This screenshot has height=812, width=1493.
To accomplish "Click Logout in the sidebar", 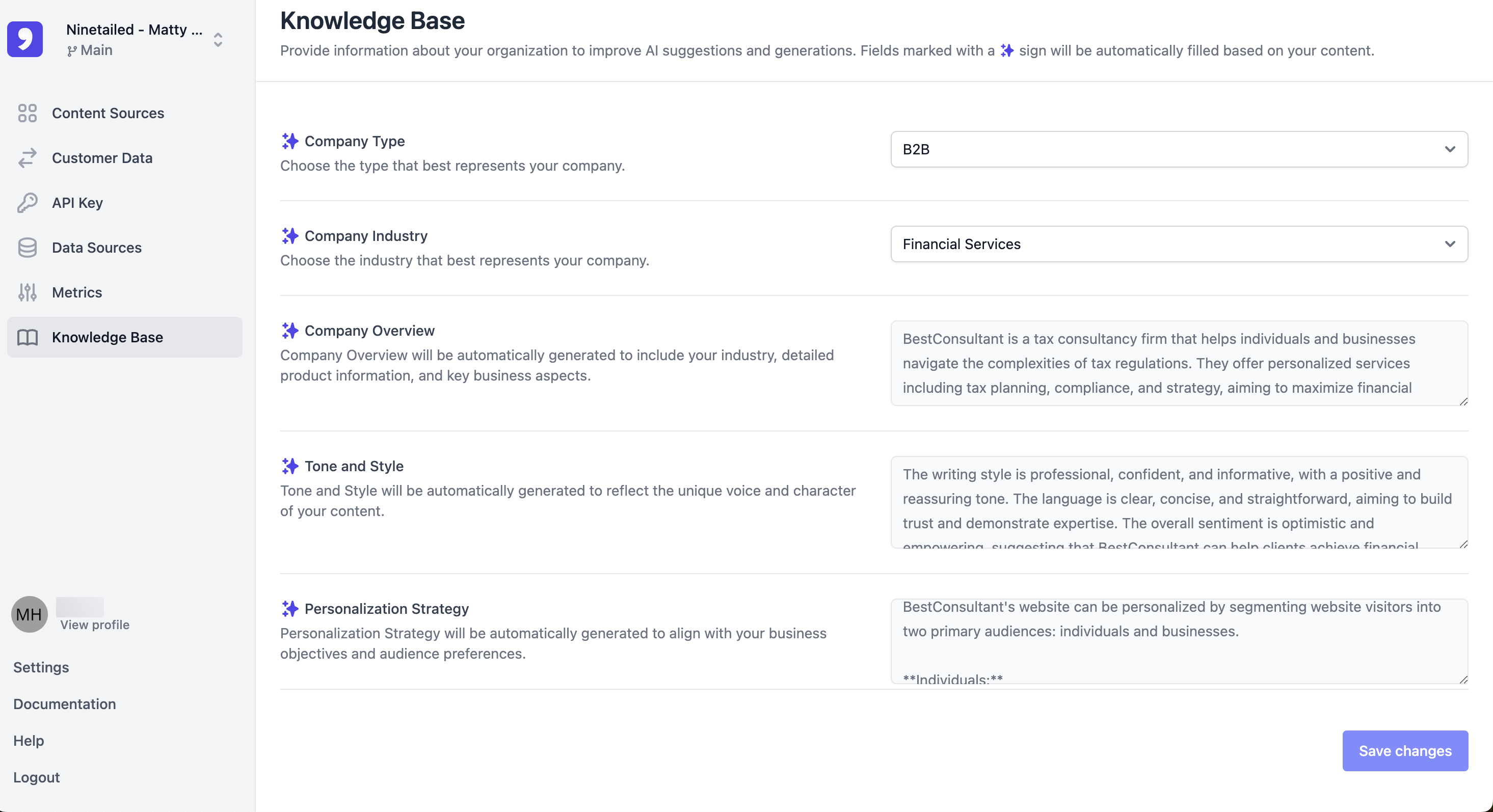I will click(36, 777).
